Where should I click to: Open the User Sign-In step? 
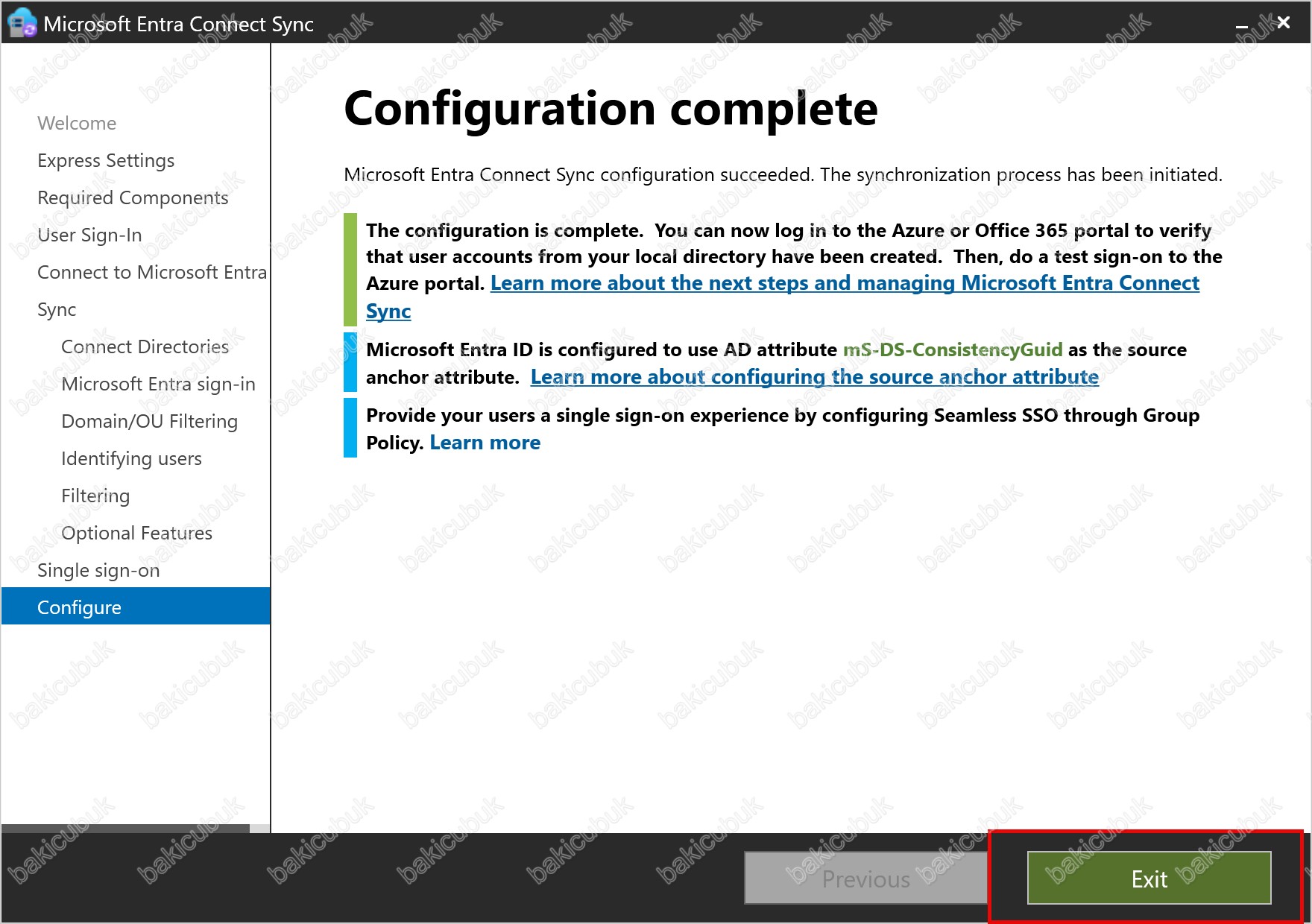(89, 235)
